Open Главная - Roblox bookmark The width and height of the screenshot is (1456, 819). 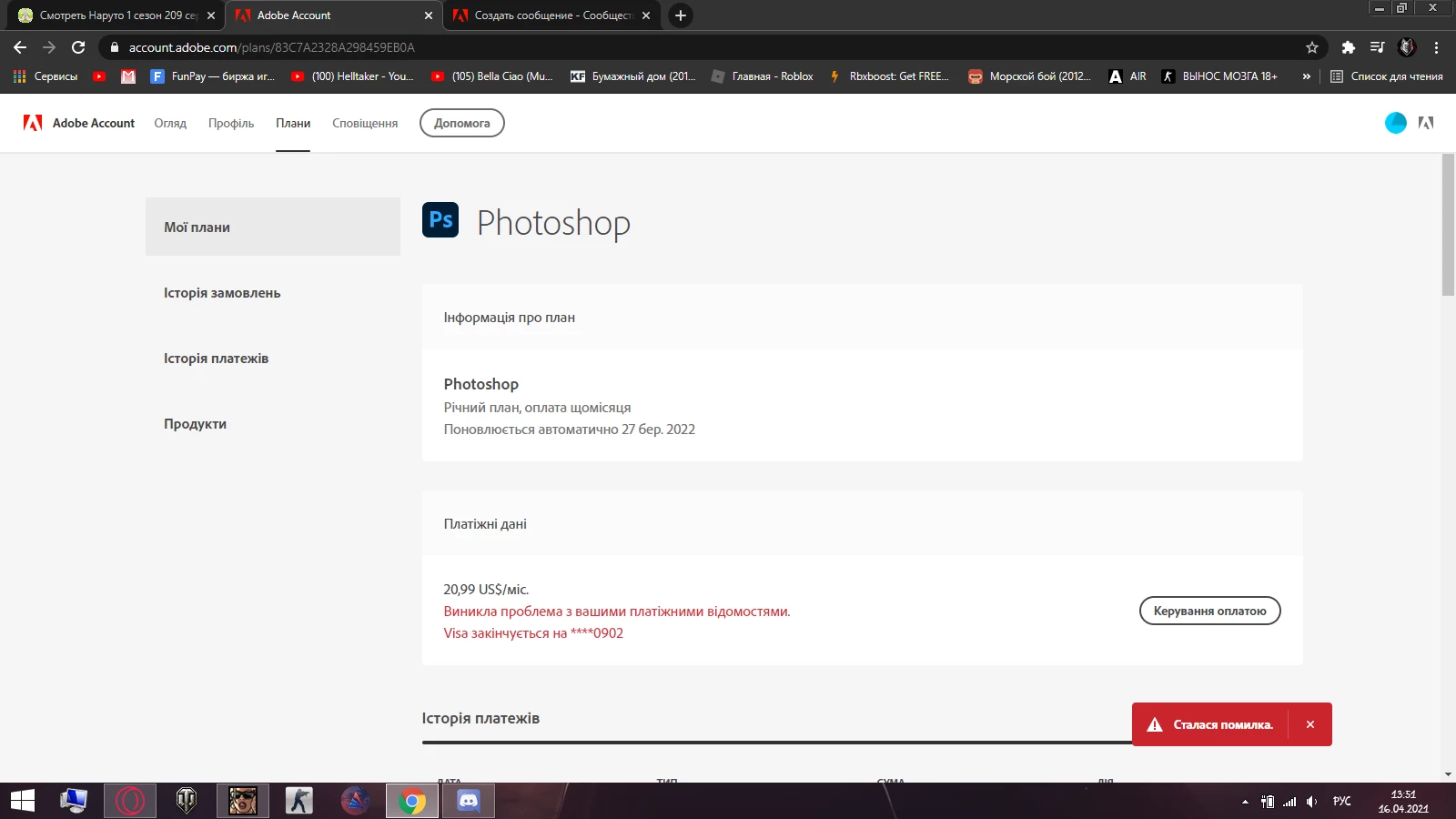[x=763, y=76]
